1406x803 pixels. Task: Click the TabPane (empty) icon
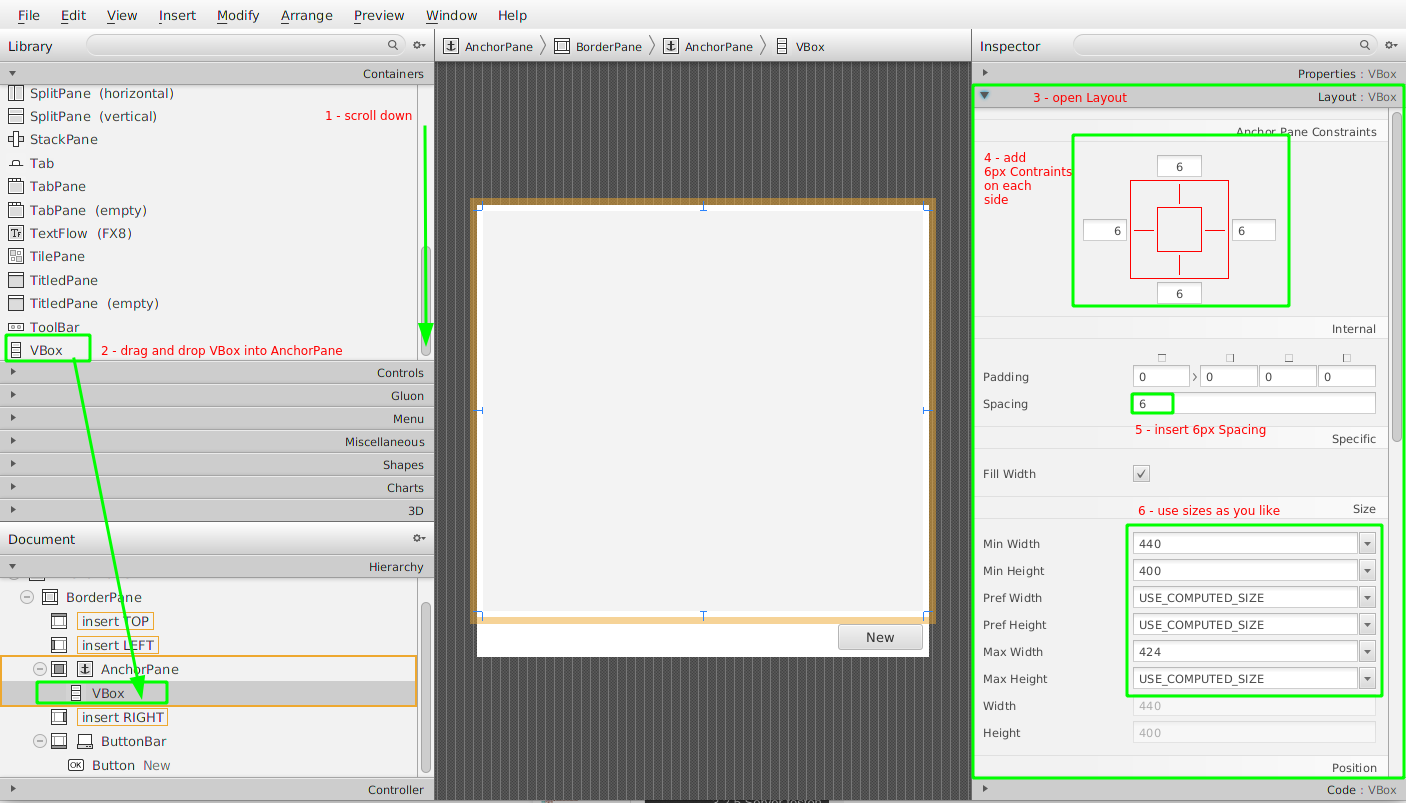15,210
